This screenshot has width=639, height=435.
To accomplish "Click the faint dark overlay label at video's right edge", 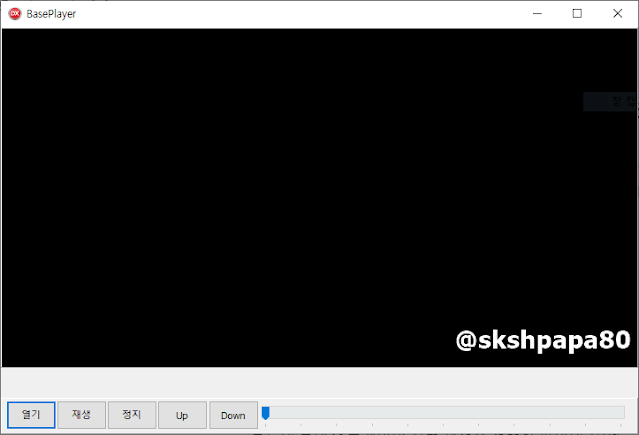I will pos(610,102).
